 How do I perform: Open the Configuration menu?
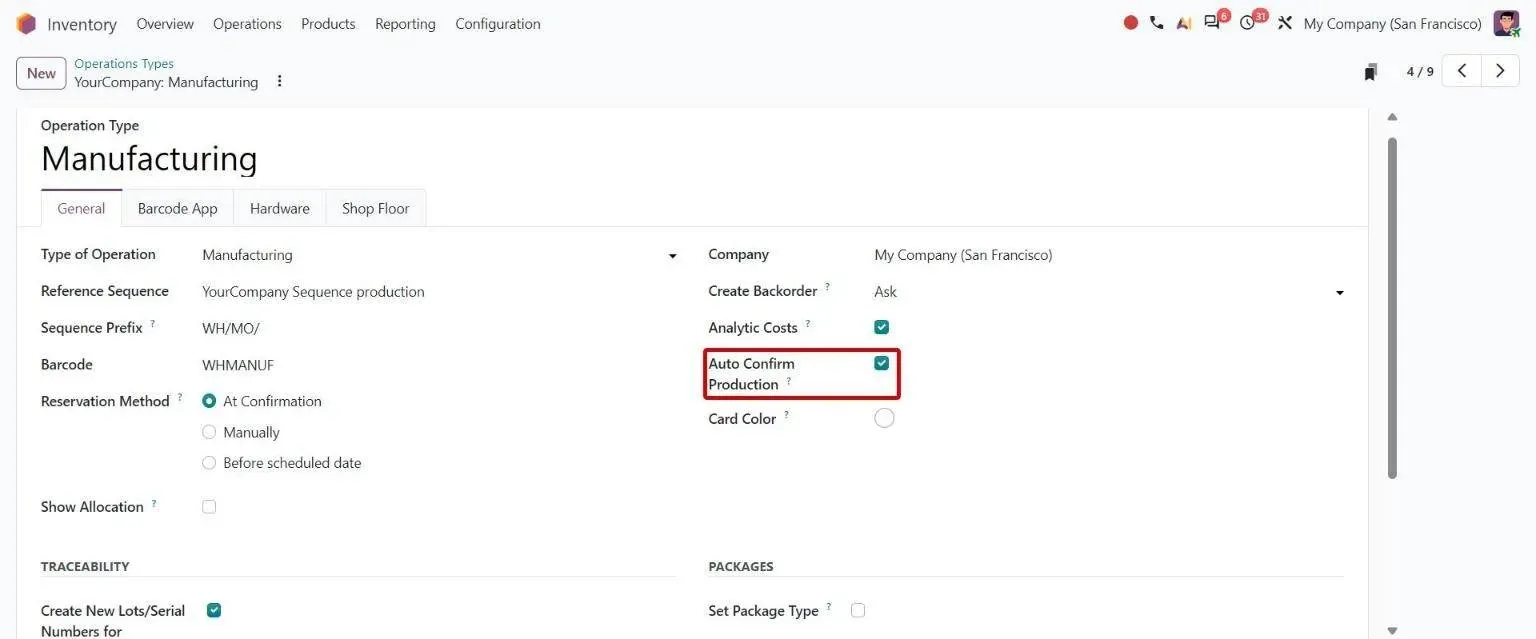click(x=498, y=24)
